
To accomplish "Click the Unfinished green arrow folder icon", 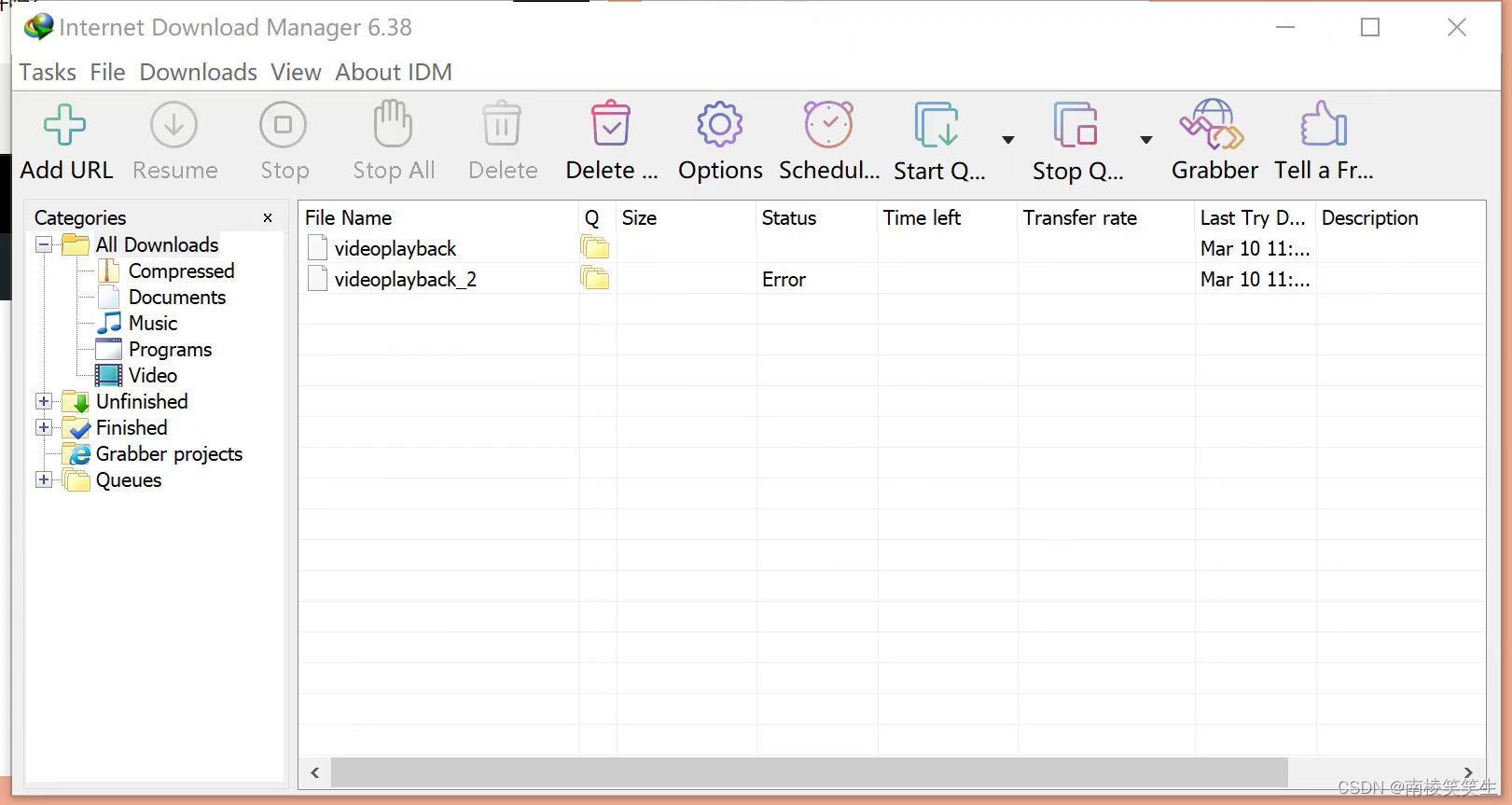I will (x=77, y=401).
